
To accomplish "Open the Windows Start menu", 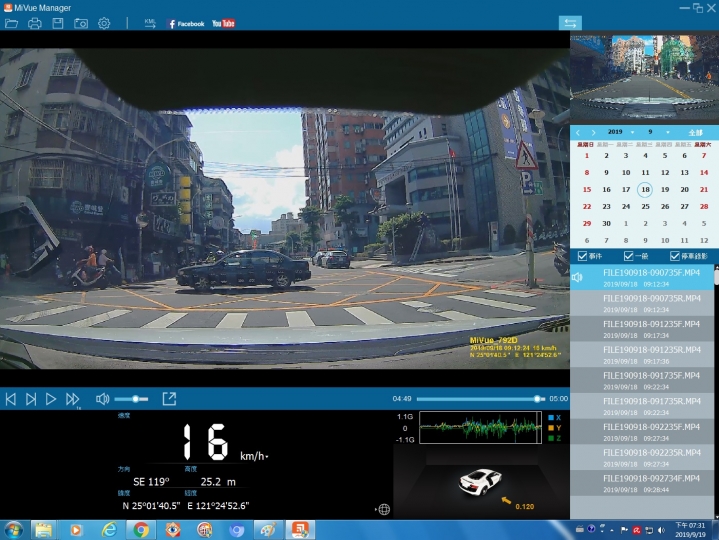I will coord(12,530).
